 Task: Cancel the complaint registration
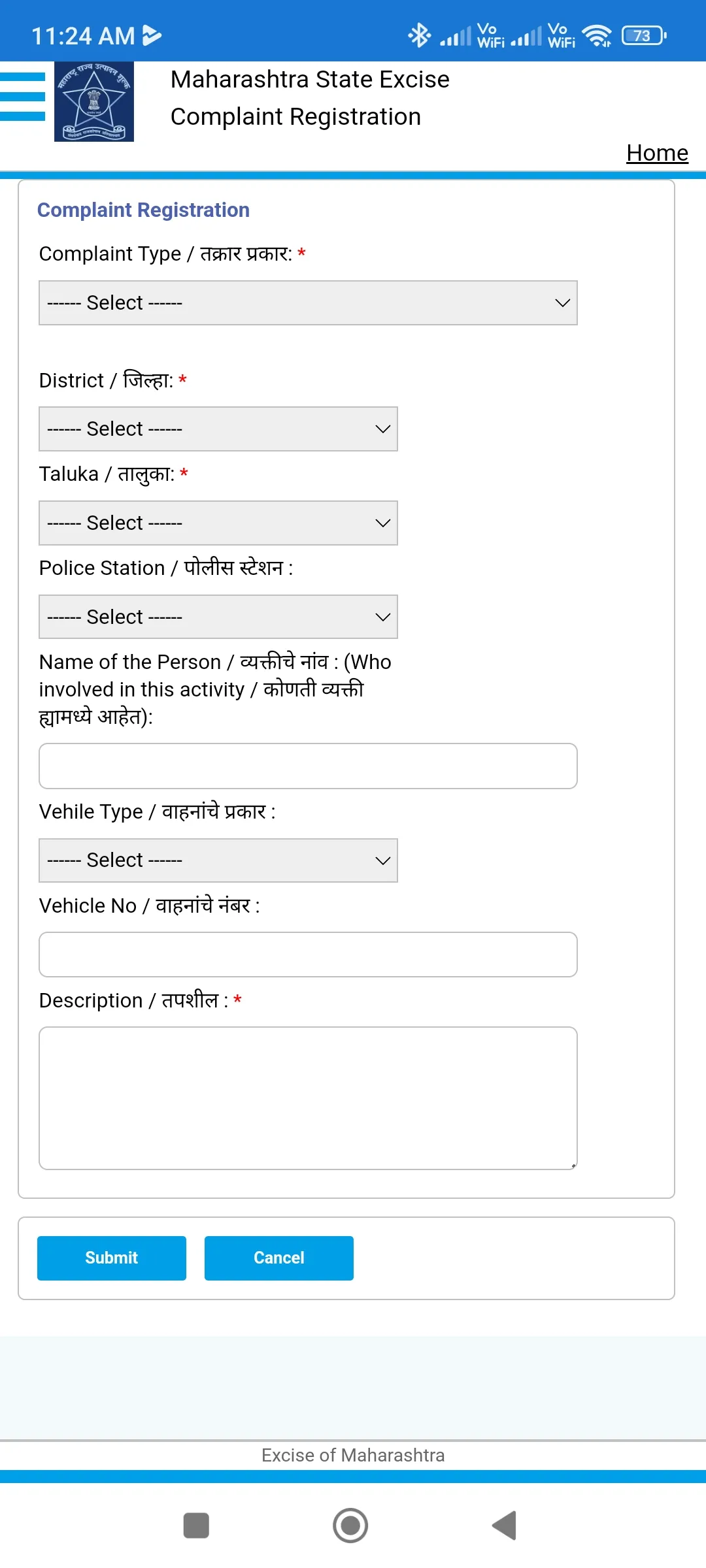[x=279, y=1258]
